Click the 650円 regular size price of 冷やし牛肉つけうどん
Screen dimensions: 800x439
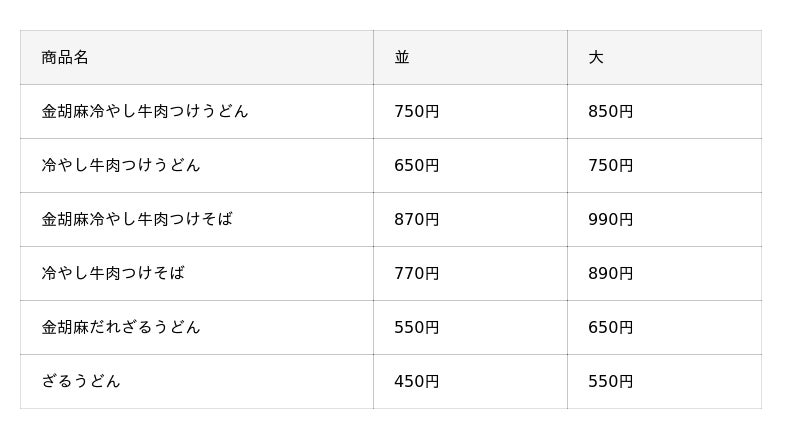click(x=417, y=165)
